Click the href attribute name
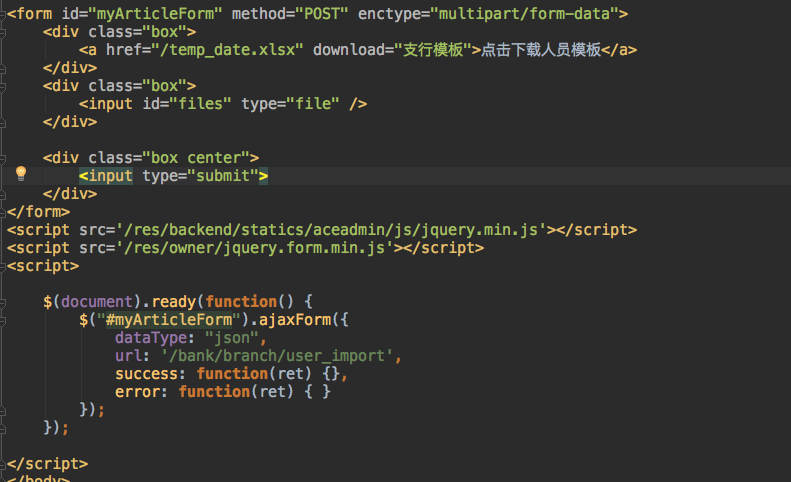This screenshot has height=482, width=791. (x=123, y=49)
